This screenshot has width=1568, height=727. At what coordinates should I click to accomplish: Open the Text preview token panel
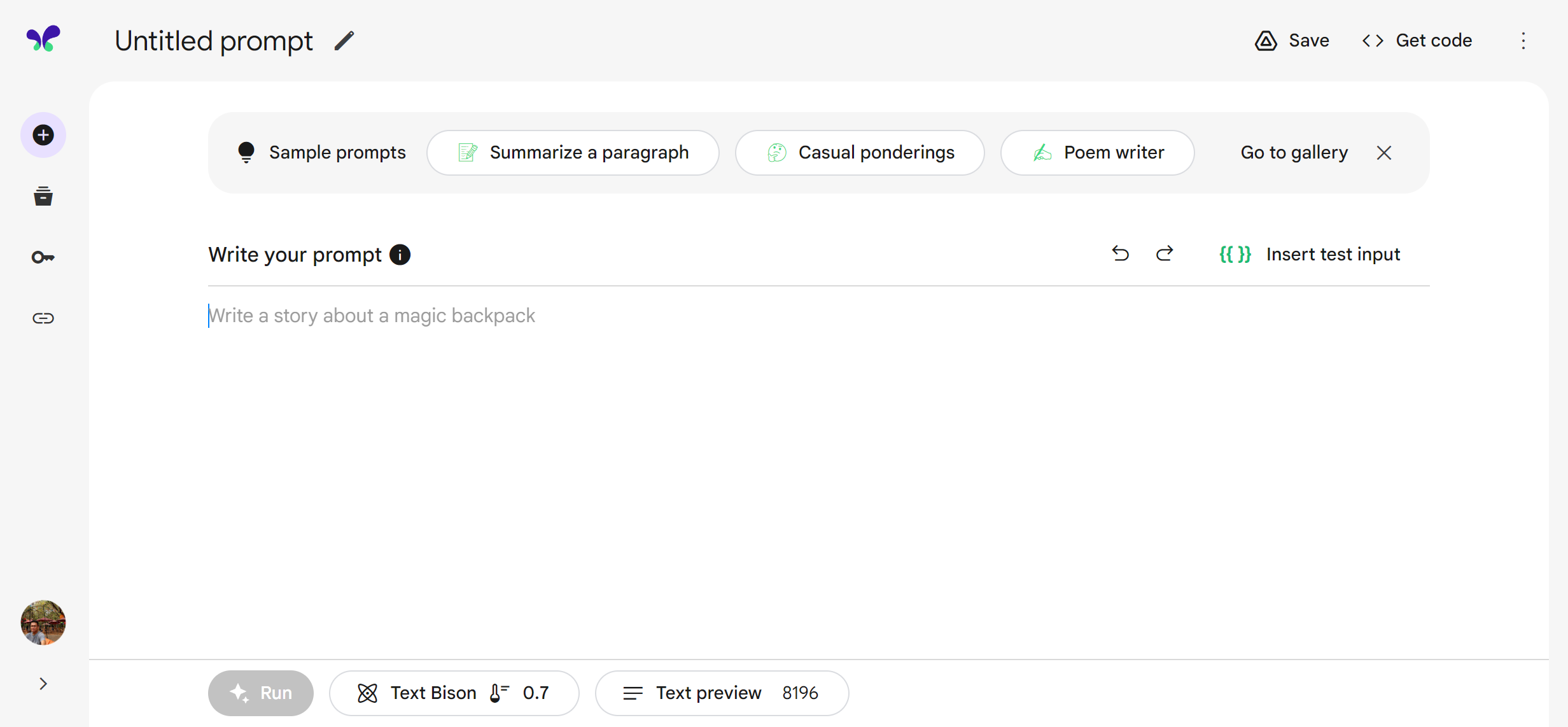[x=722, y=693]
